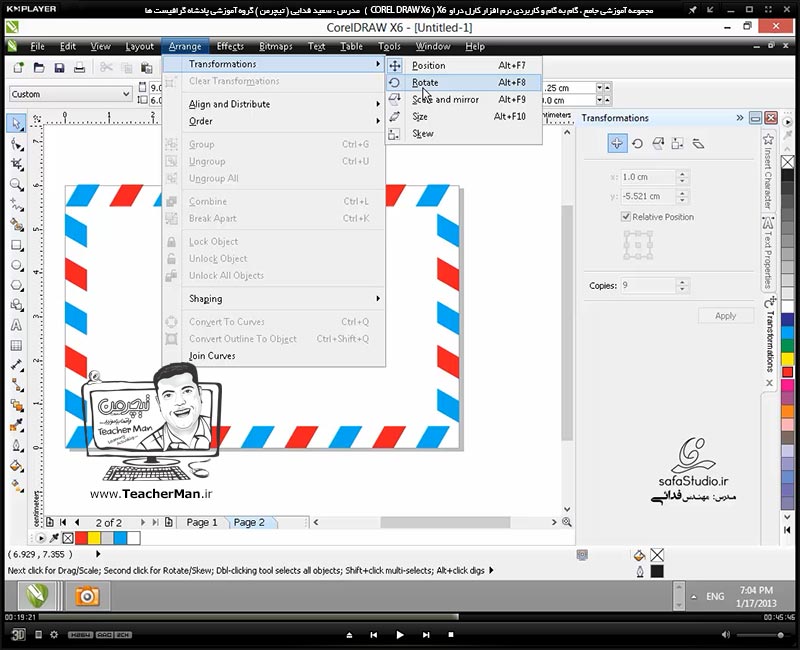The image size is (800, 650).
Task: Click the zoom navigator icon beside scrollbar
Action: point(567,522)
